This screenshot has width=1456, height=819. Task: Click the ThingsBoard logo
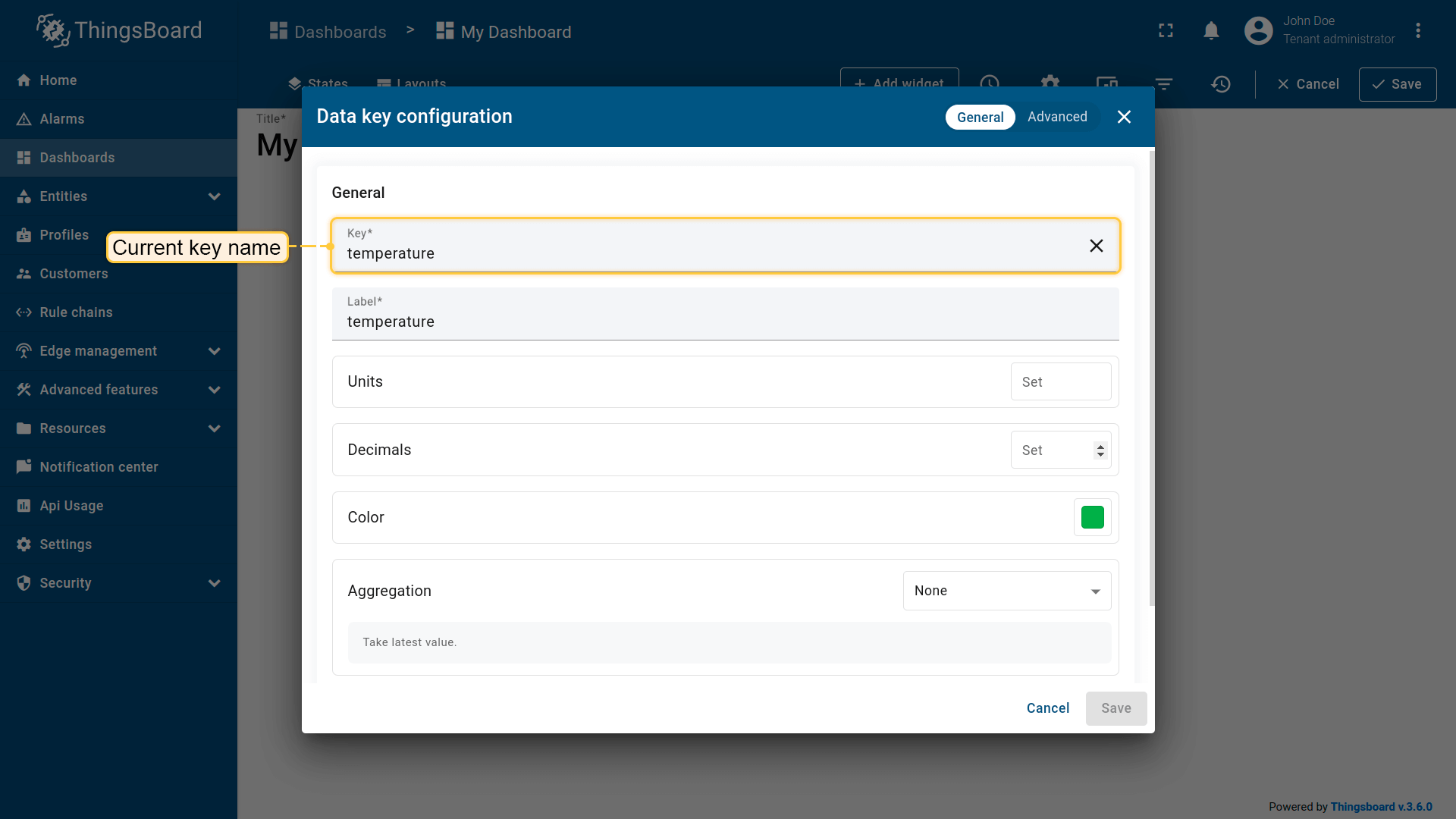tap(119, 30)
